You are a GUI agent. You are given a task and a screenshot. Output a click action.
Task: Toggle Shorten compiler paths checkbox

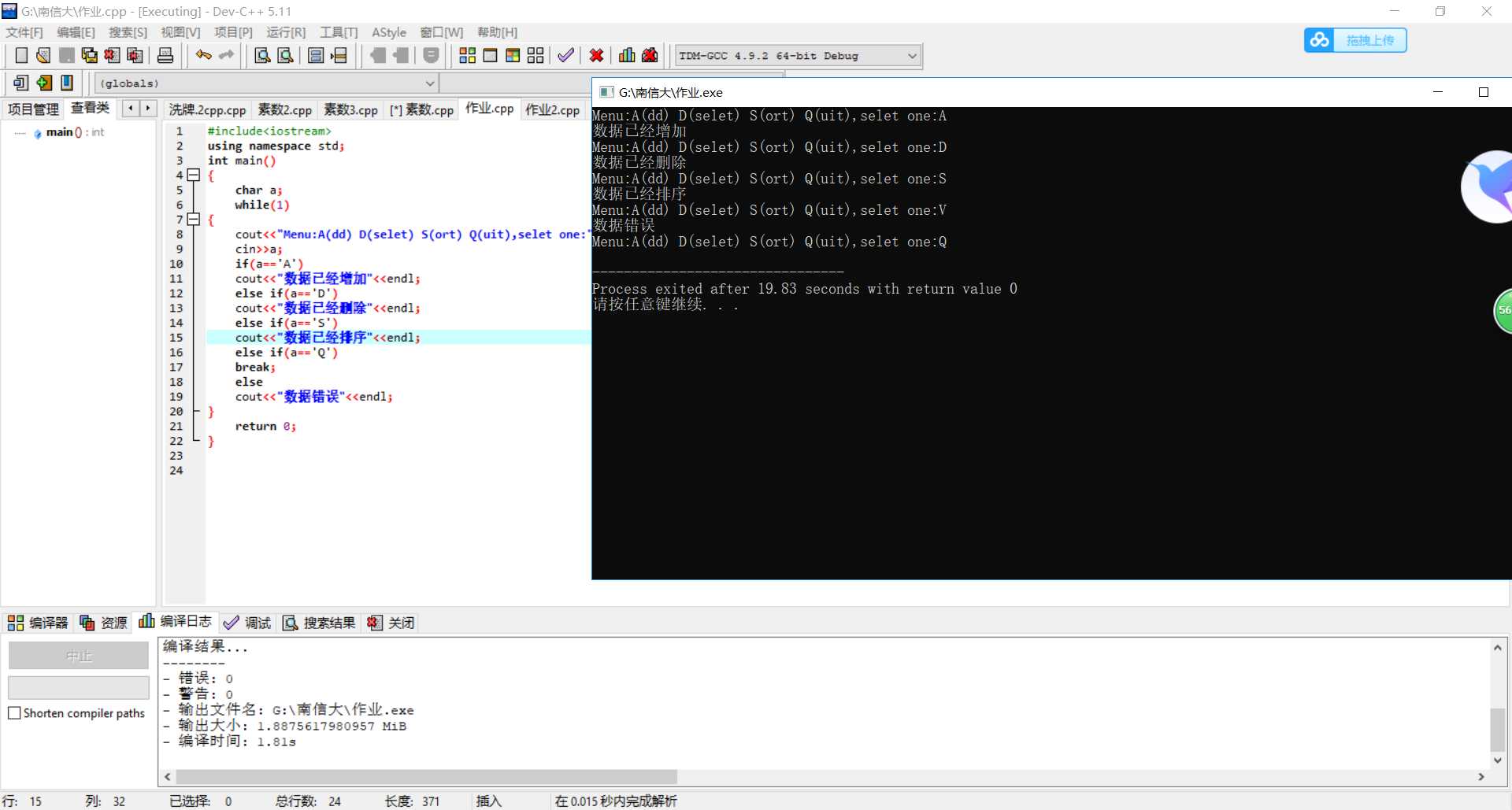(x=14, y=713)
